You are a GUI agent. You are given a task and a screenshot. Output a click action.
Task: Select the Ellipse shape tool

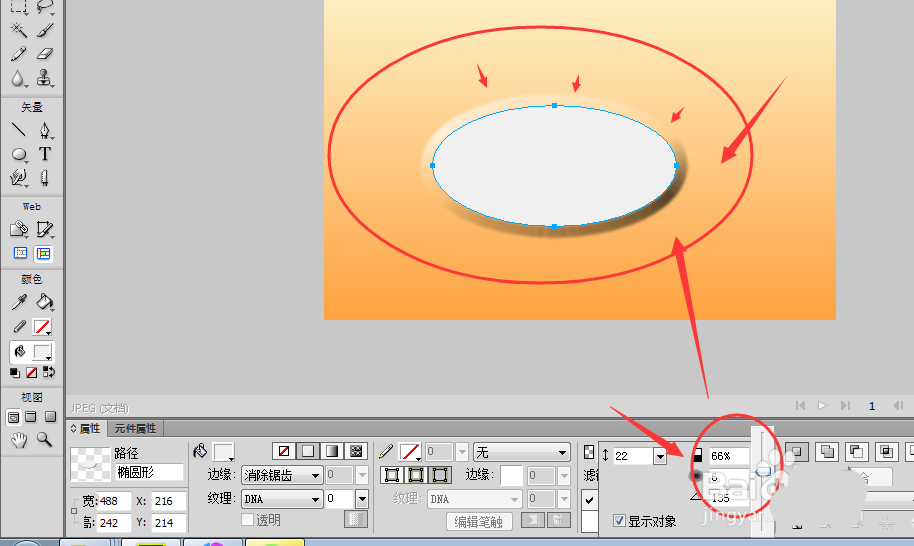pos(19,154)
